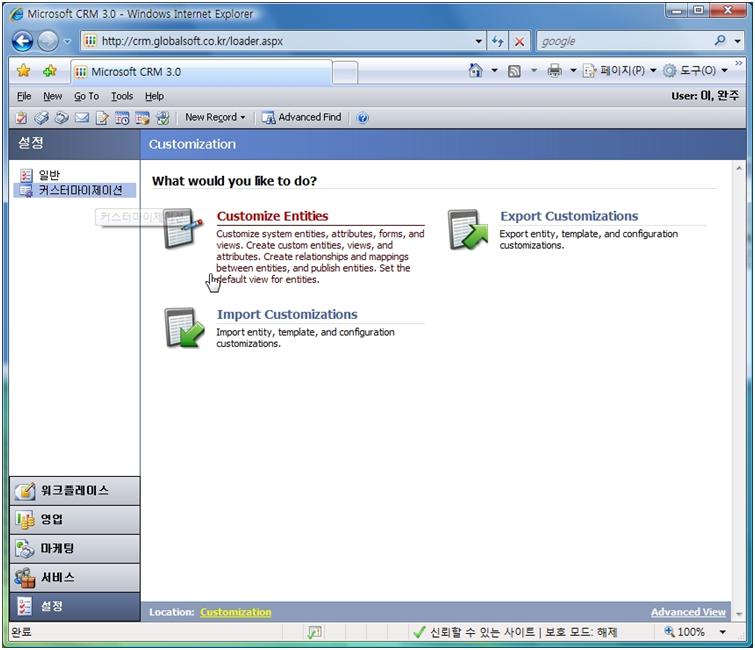Click the Print icon in IE command bar

(x=555, y=71)
